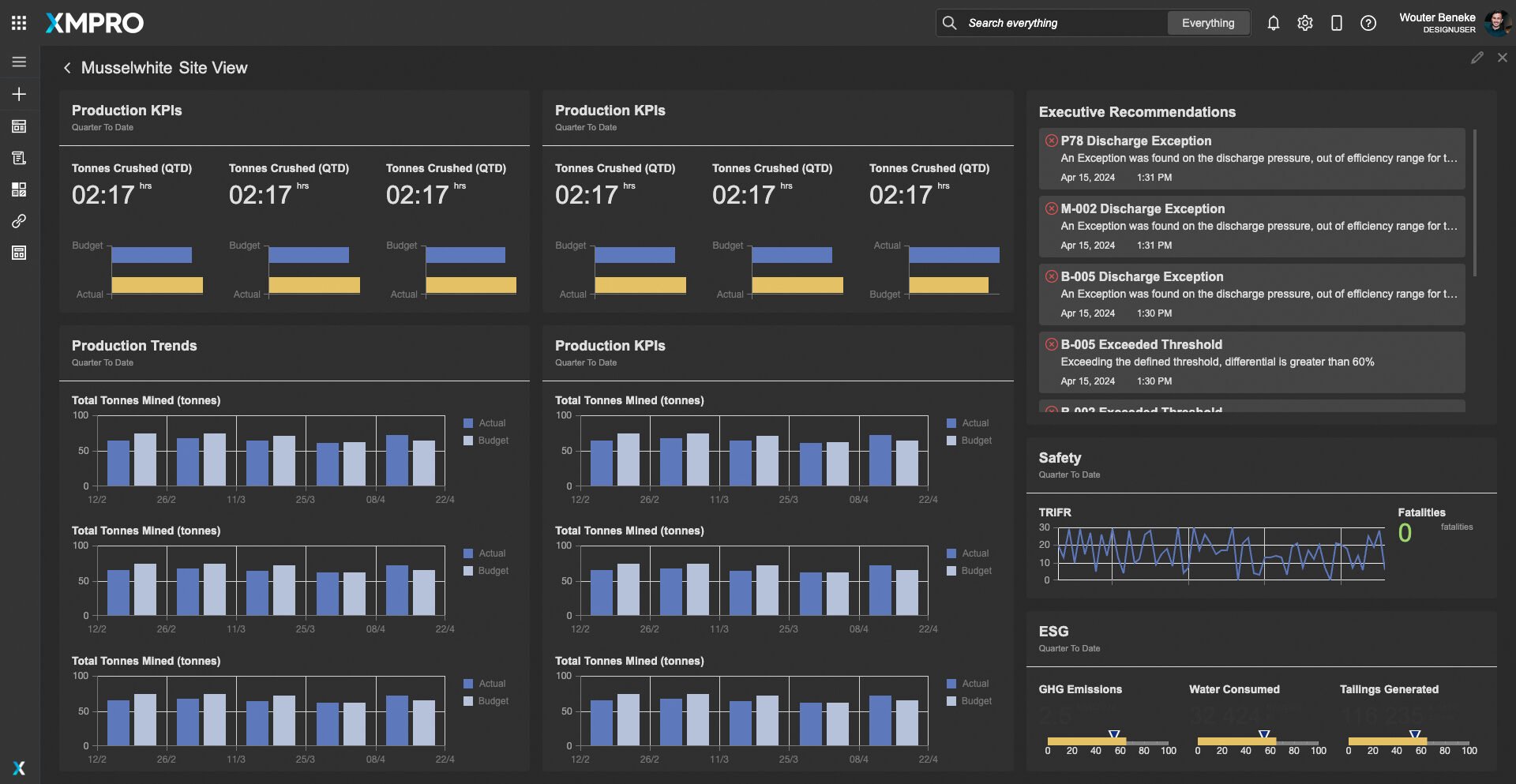Click the pencil edit icon

[x=1477, y=58]
